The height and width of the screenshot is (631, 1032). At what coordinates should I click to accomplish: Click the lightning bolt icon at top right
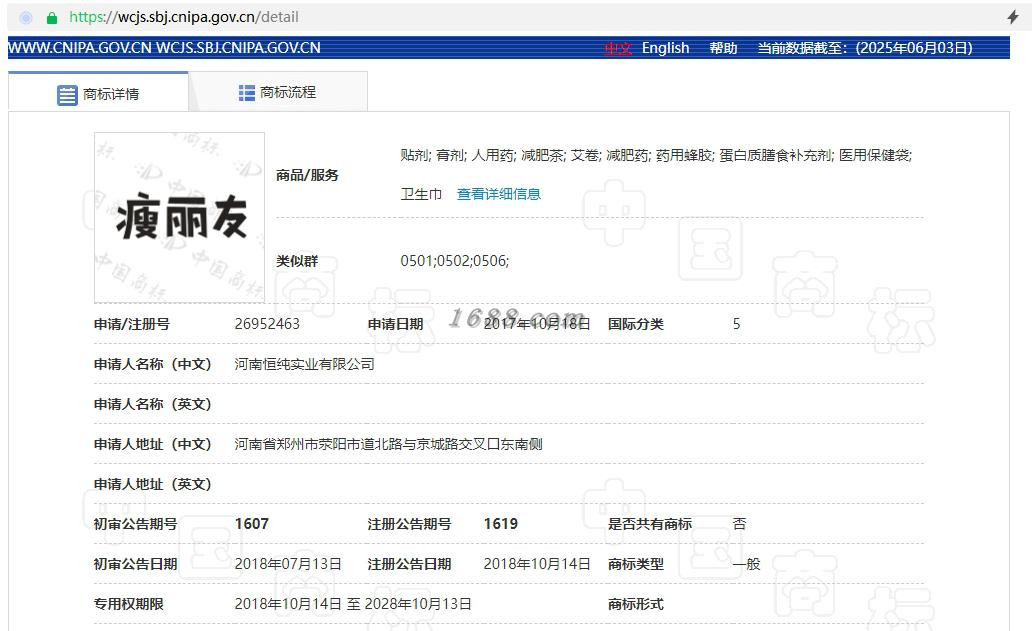coord(1013,17)
